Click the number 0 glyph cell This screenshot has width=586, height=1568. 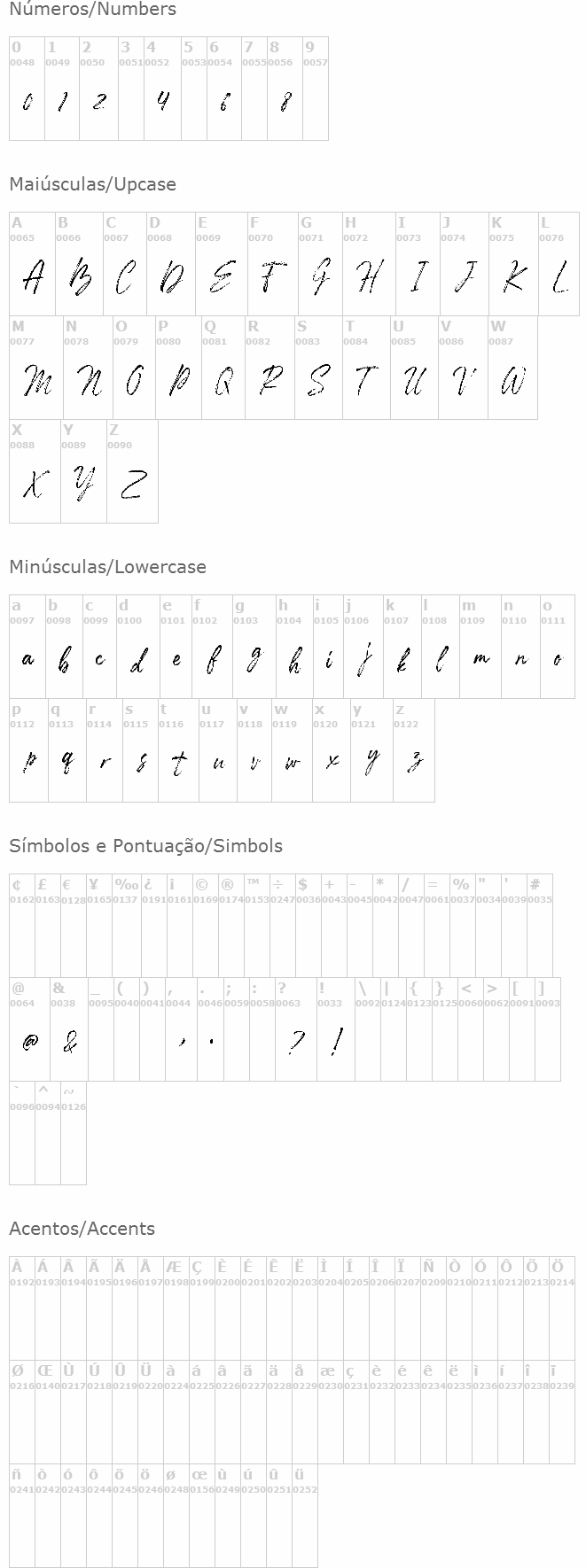(27, 89)
